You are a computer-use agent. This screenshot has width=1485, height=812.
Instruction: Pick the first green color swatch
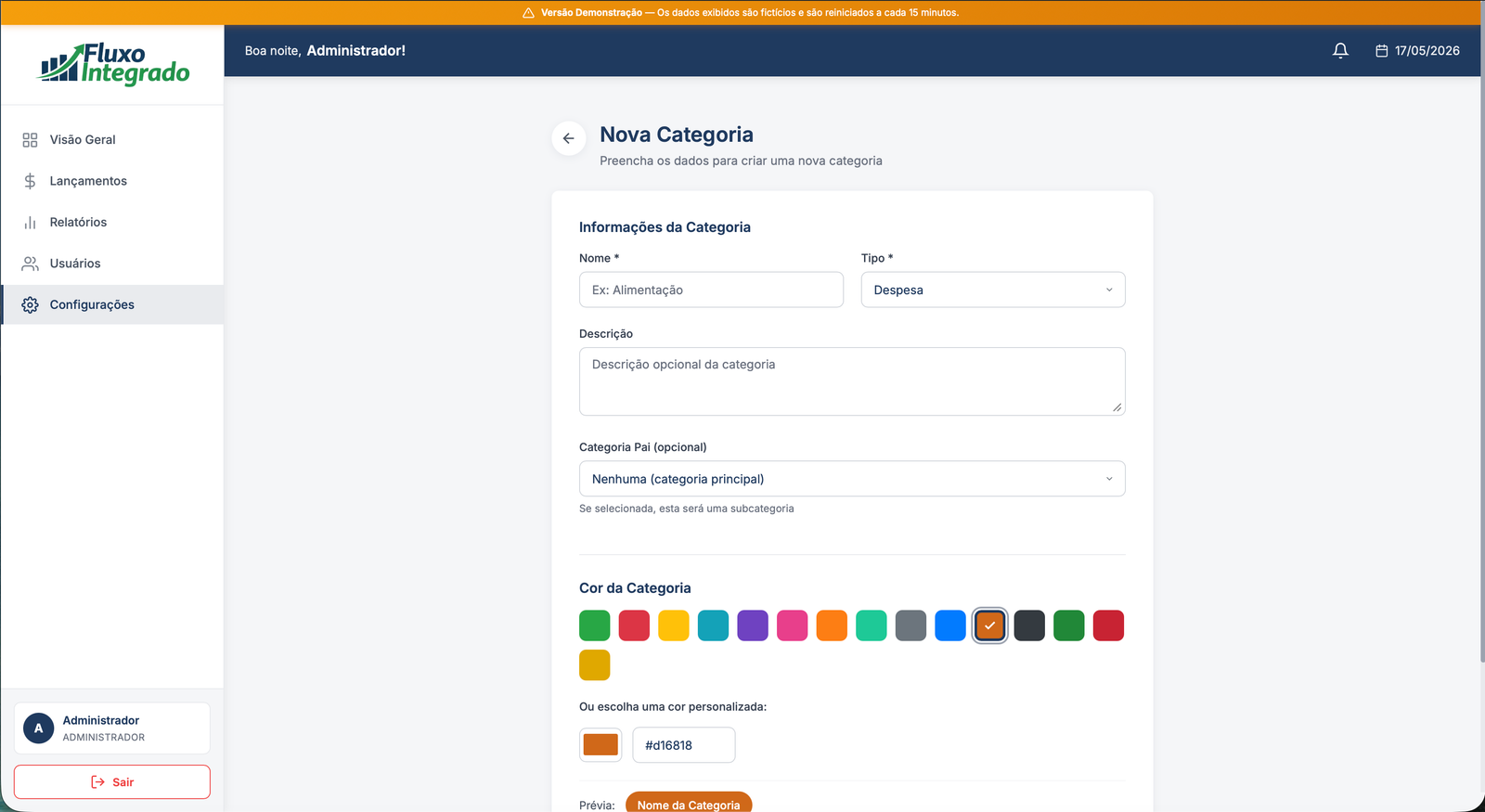pos(595,625)
